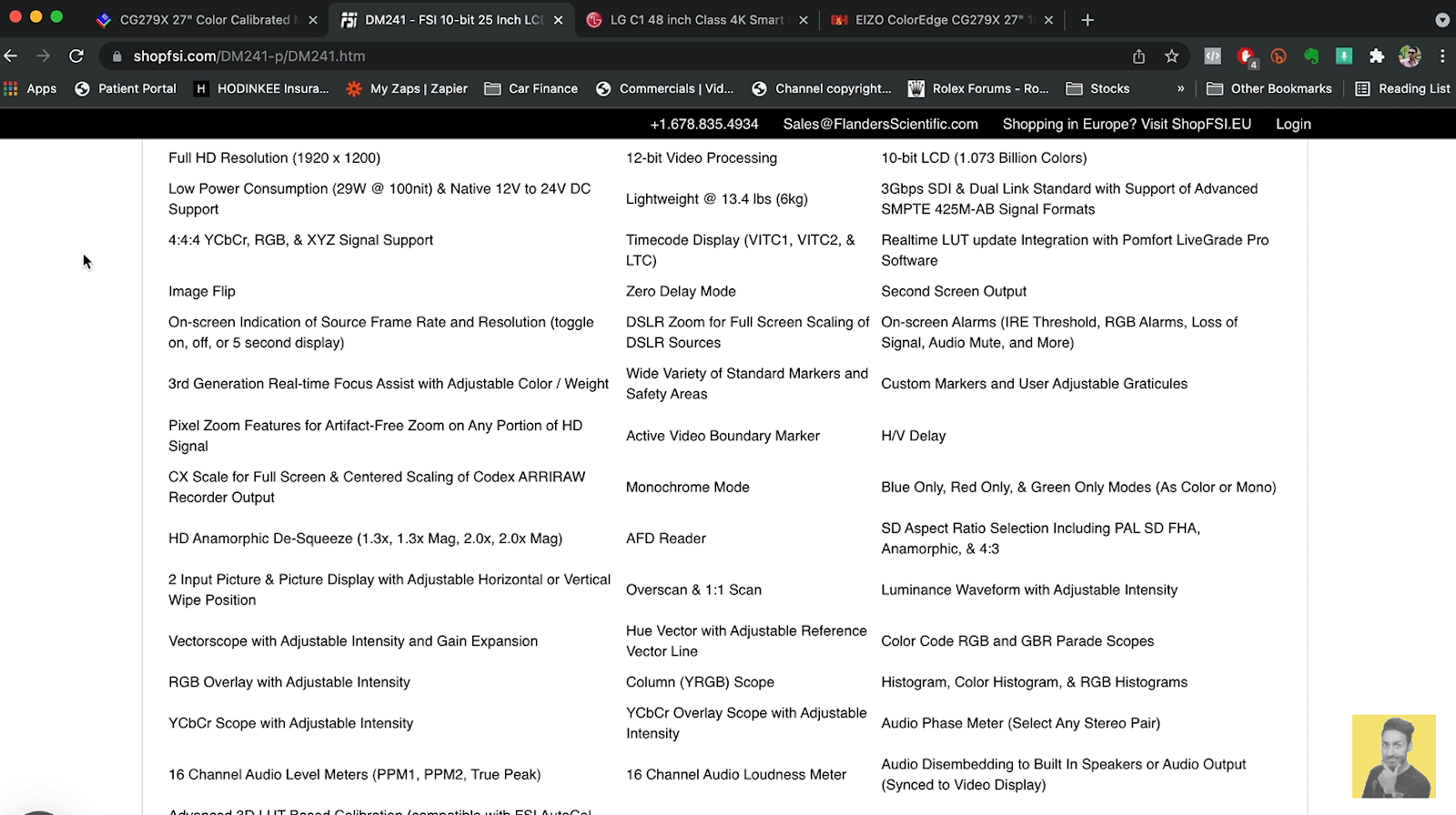
Task: Click "Active Video Boundary Marker" text
Action: [x=723, y=436]
